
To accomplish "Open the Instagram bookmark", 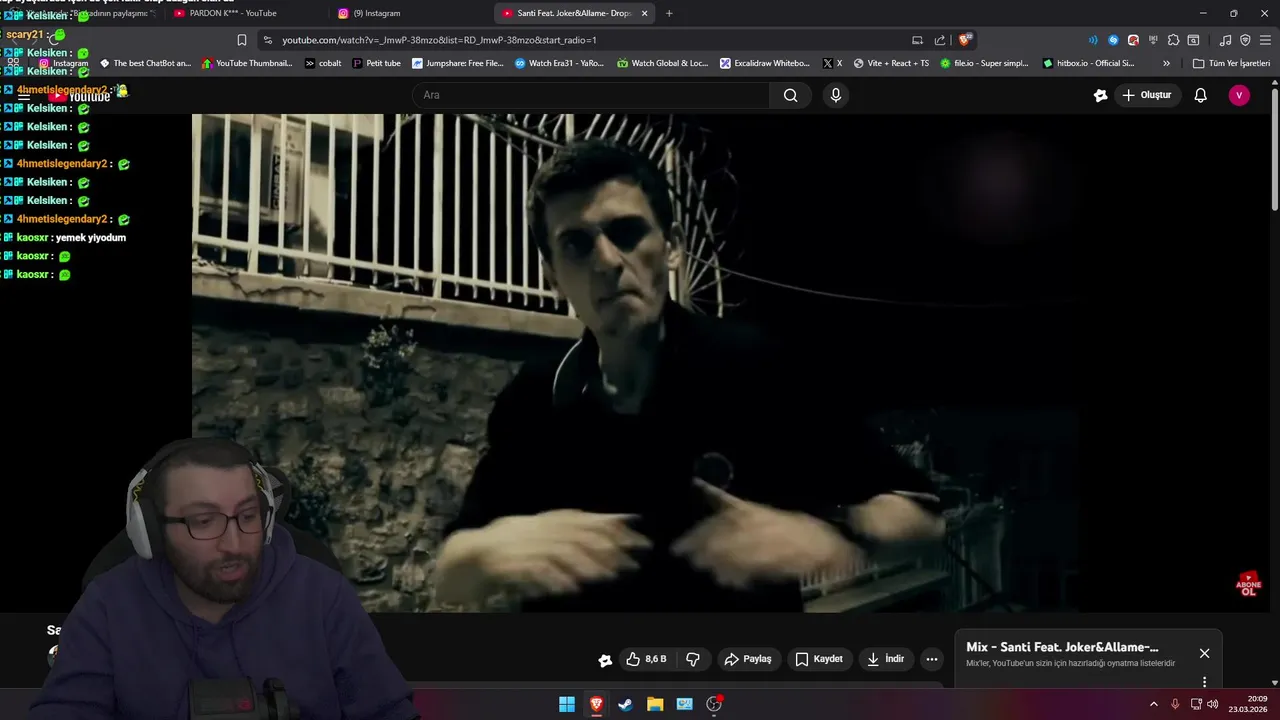I will [x=63, y=63].
